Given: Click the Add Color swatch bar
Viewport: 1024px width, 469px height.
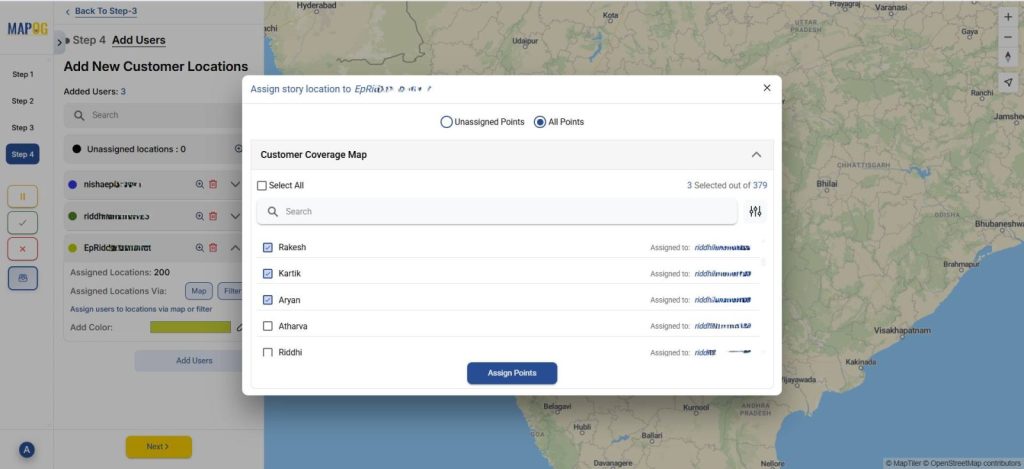Looking at the screenshot, I should [190, 327].
